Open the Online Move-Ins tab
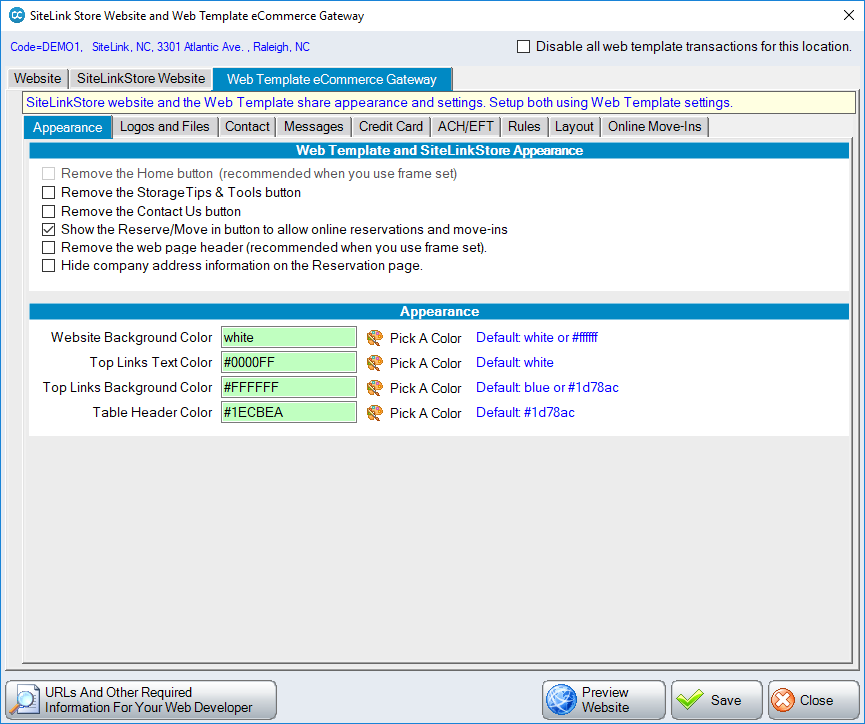The height and width of the screenshot is (724, 865). (x=655, y=126)
